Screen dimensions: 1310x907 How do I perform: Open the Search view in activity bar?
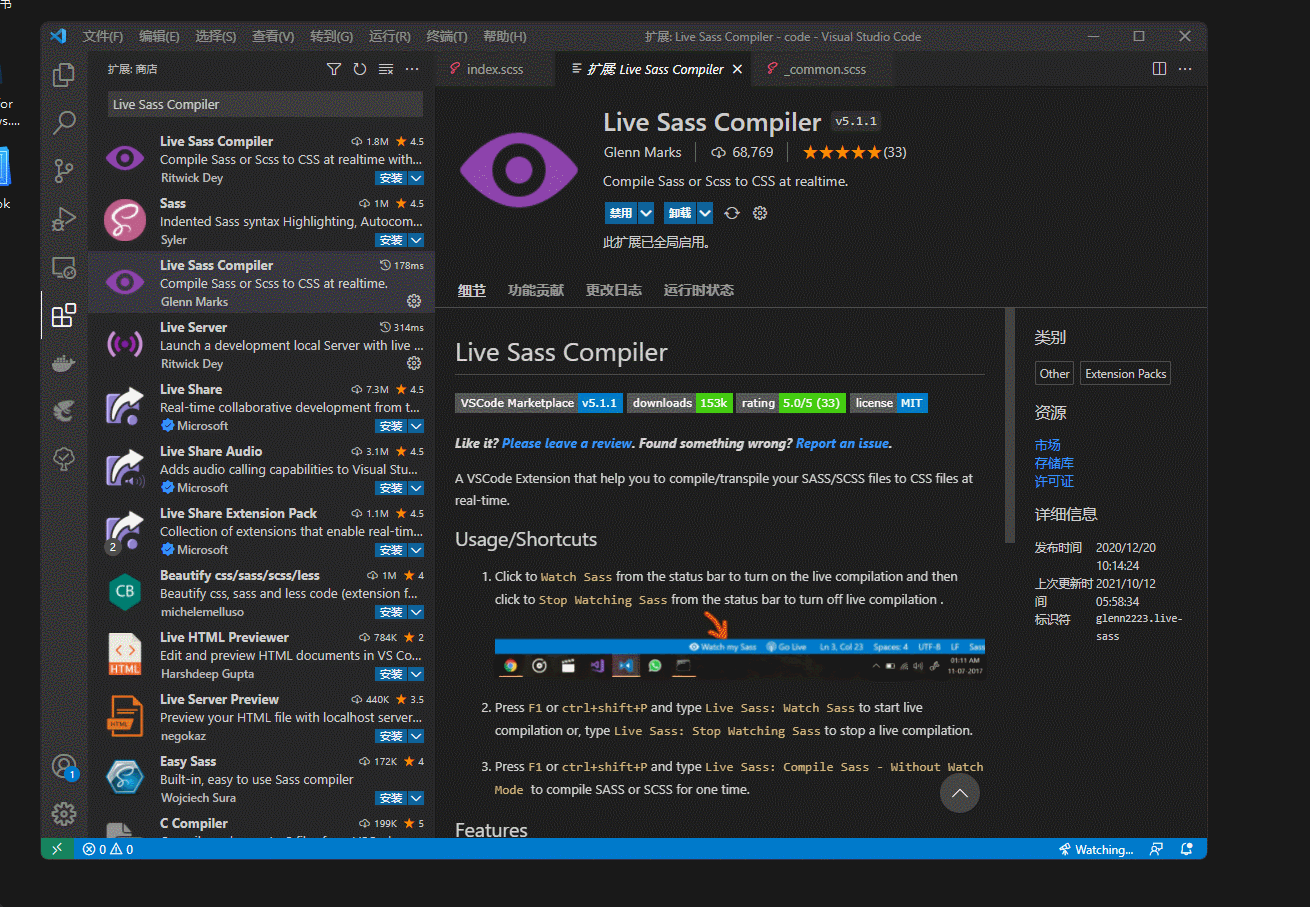coord(64,122)
